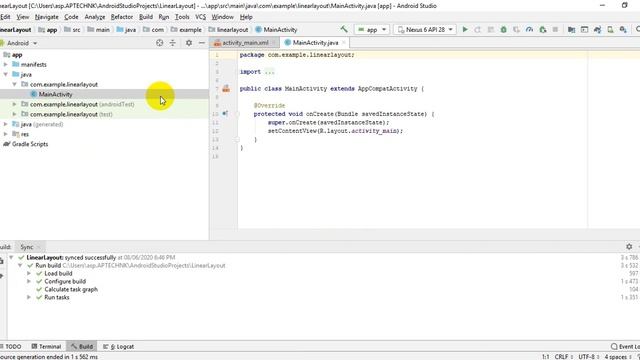Viewport: 640px width, 360px height.
Task: Click the linearlayout breadcrumb in navigation bar
Action: point(228,29)
